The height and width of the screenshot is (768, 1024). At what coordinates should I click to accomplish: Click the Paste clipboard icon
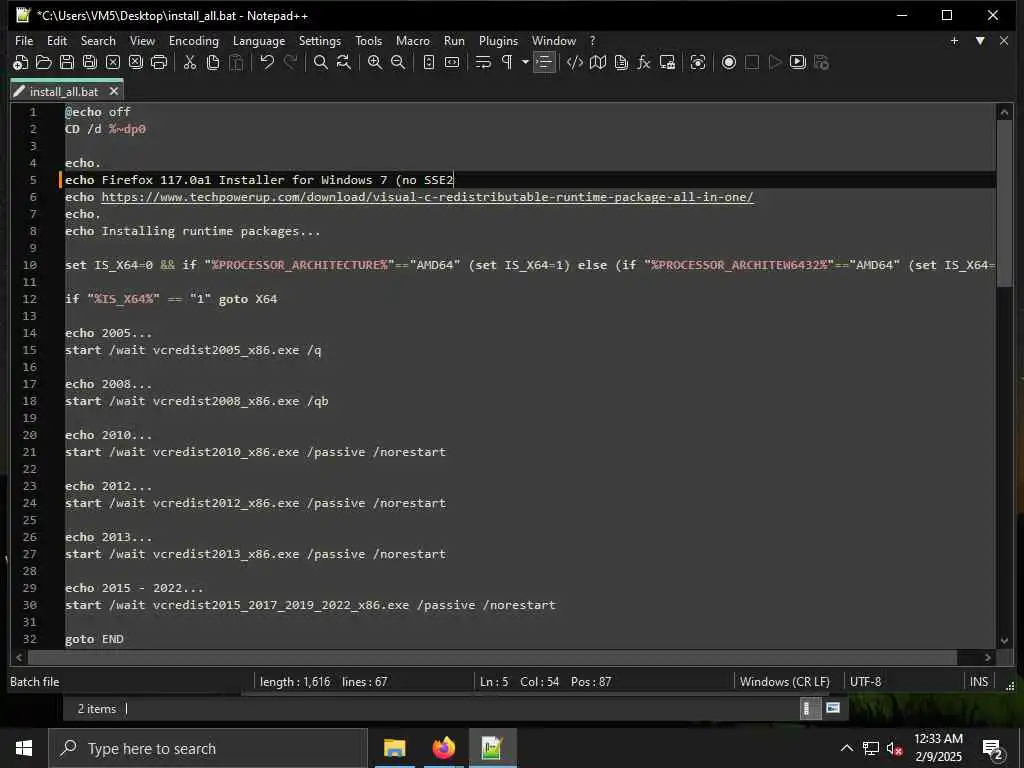point(236,63)
